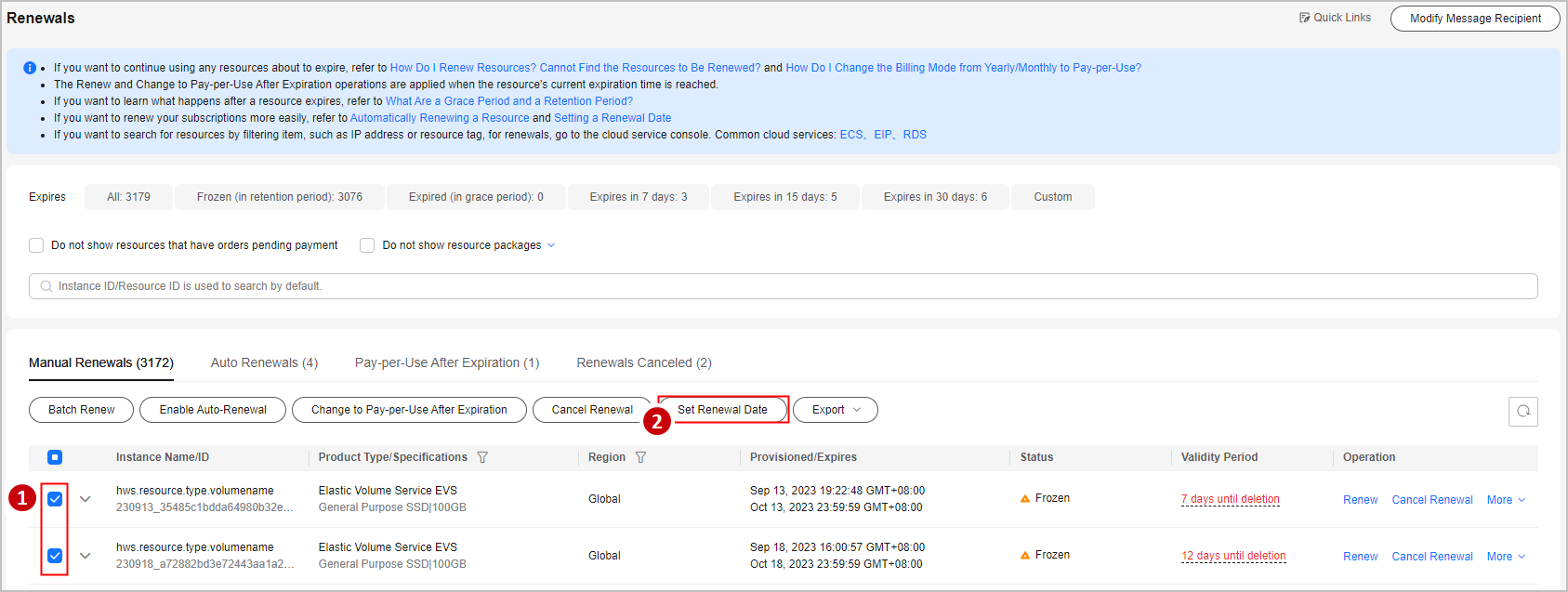Viewport: 1568px width, 592px height.
Task: Click instance ID 230913_35485c1bdda64980b32e
Action: tap(204, 507)
